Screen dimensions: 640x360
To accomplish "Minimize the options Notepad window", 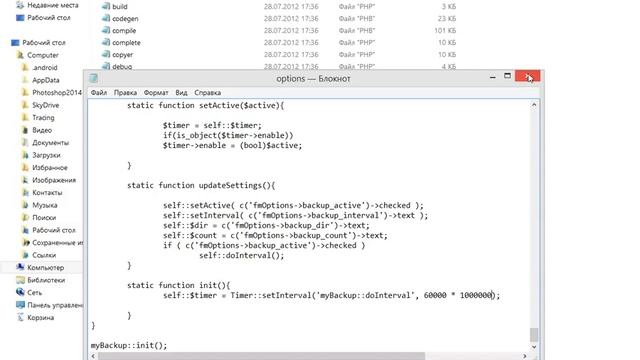I will pyautogui.click(x=493, y=76).
